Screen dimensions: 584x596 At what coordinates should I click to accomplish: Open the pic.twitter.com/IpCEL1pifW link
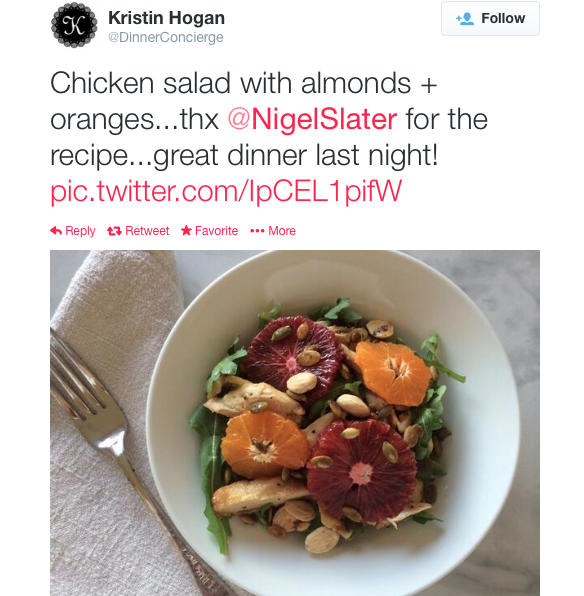click(226, 191)
